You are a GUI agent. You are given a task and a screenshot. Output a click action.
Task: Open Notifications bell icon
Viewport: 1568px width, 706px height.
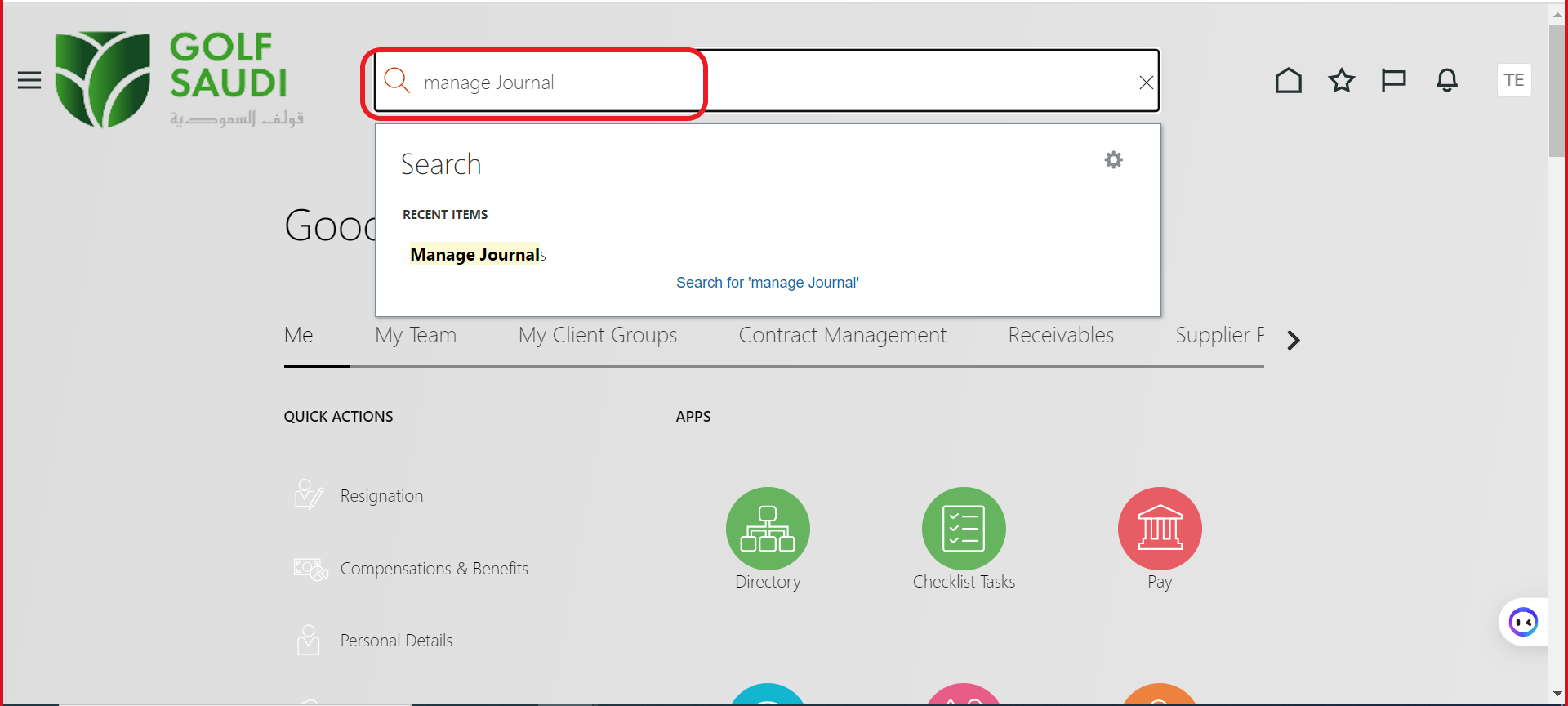click(x=1446, y=80)
